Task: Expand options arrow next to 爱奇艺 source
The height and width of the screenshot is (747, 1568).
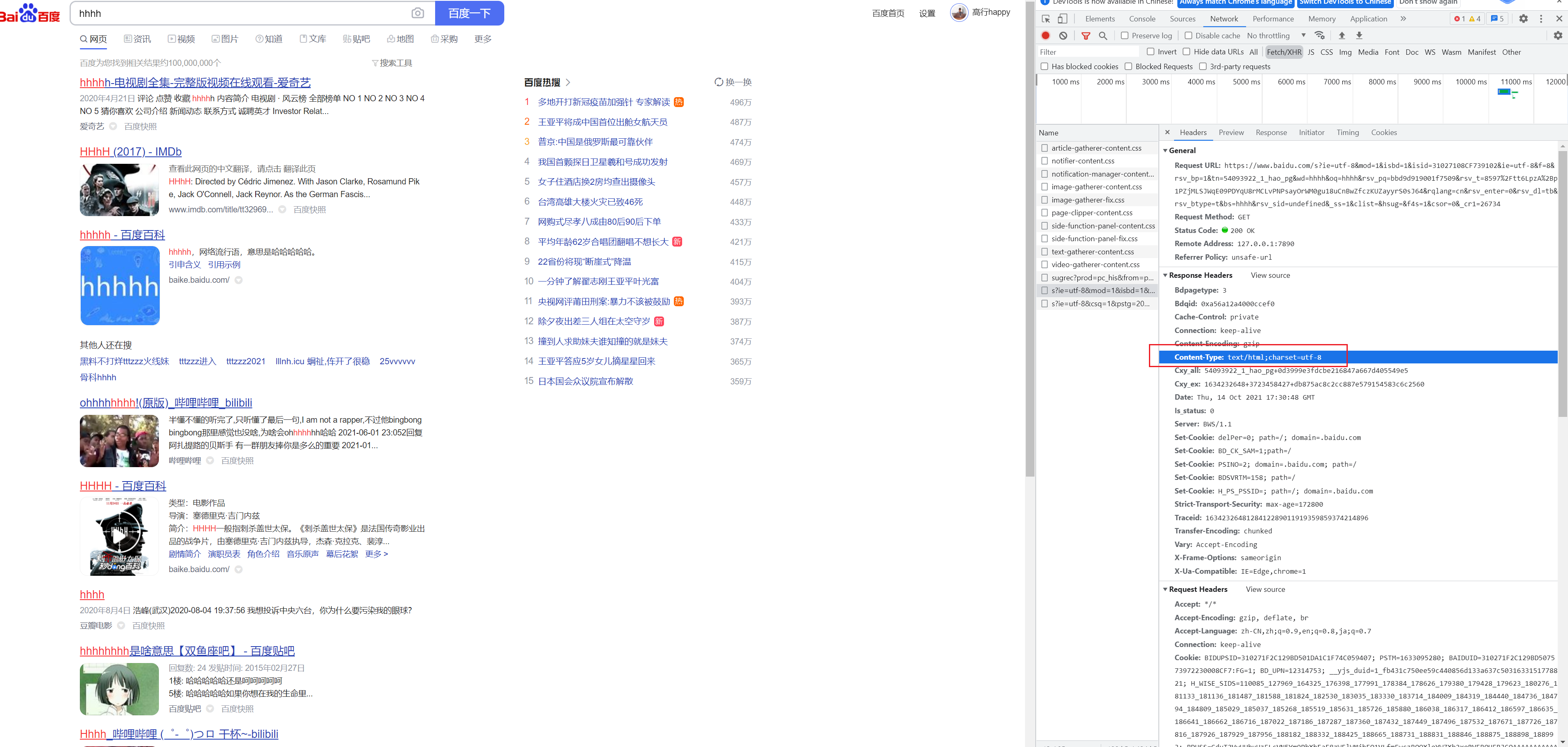Action: [113, 127]
